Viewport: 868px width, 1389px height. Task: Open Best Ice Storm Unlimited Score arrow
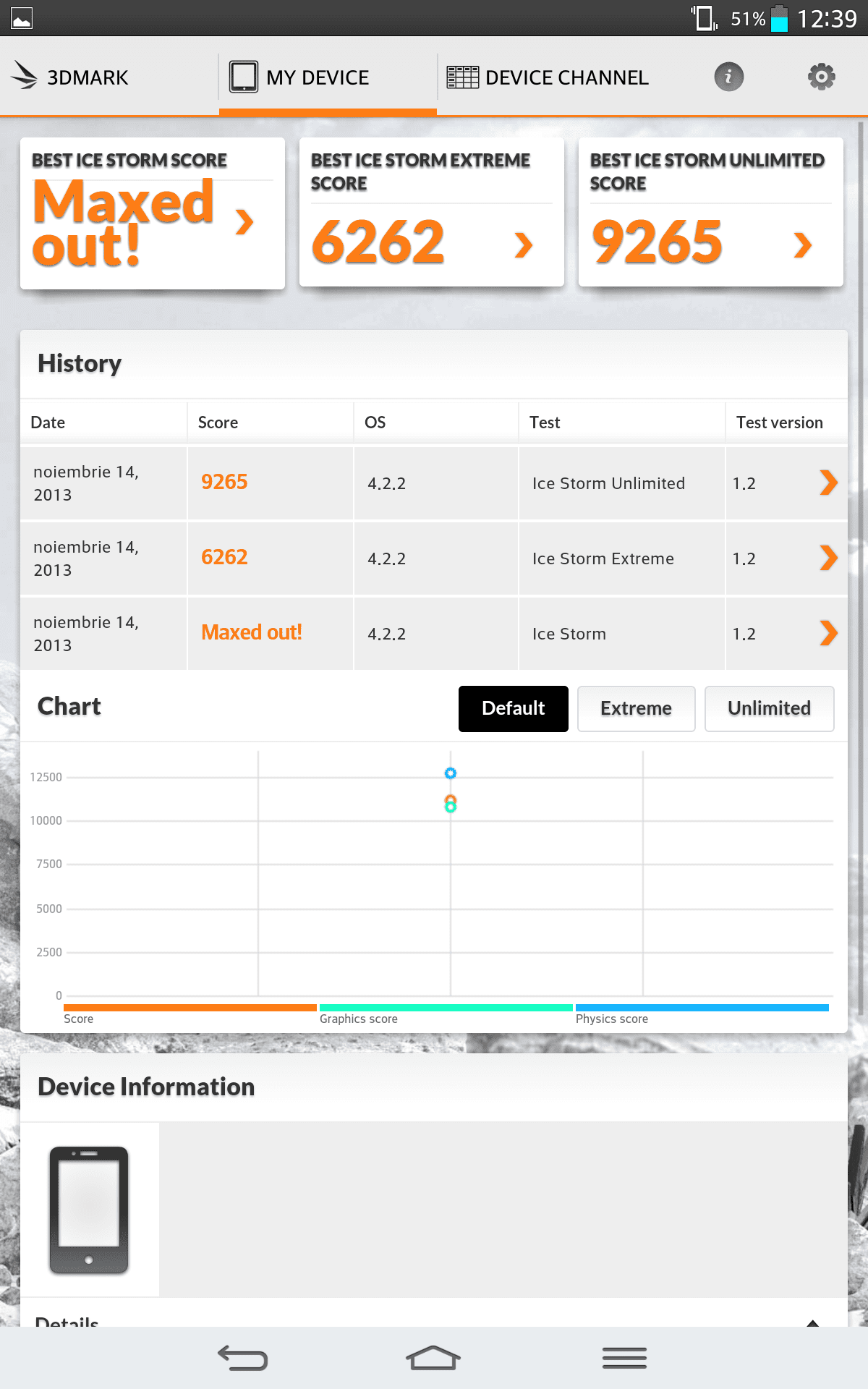[803, 245]
